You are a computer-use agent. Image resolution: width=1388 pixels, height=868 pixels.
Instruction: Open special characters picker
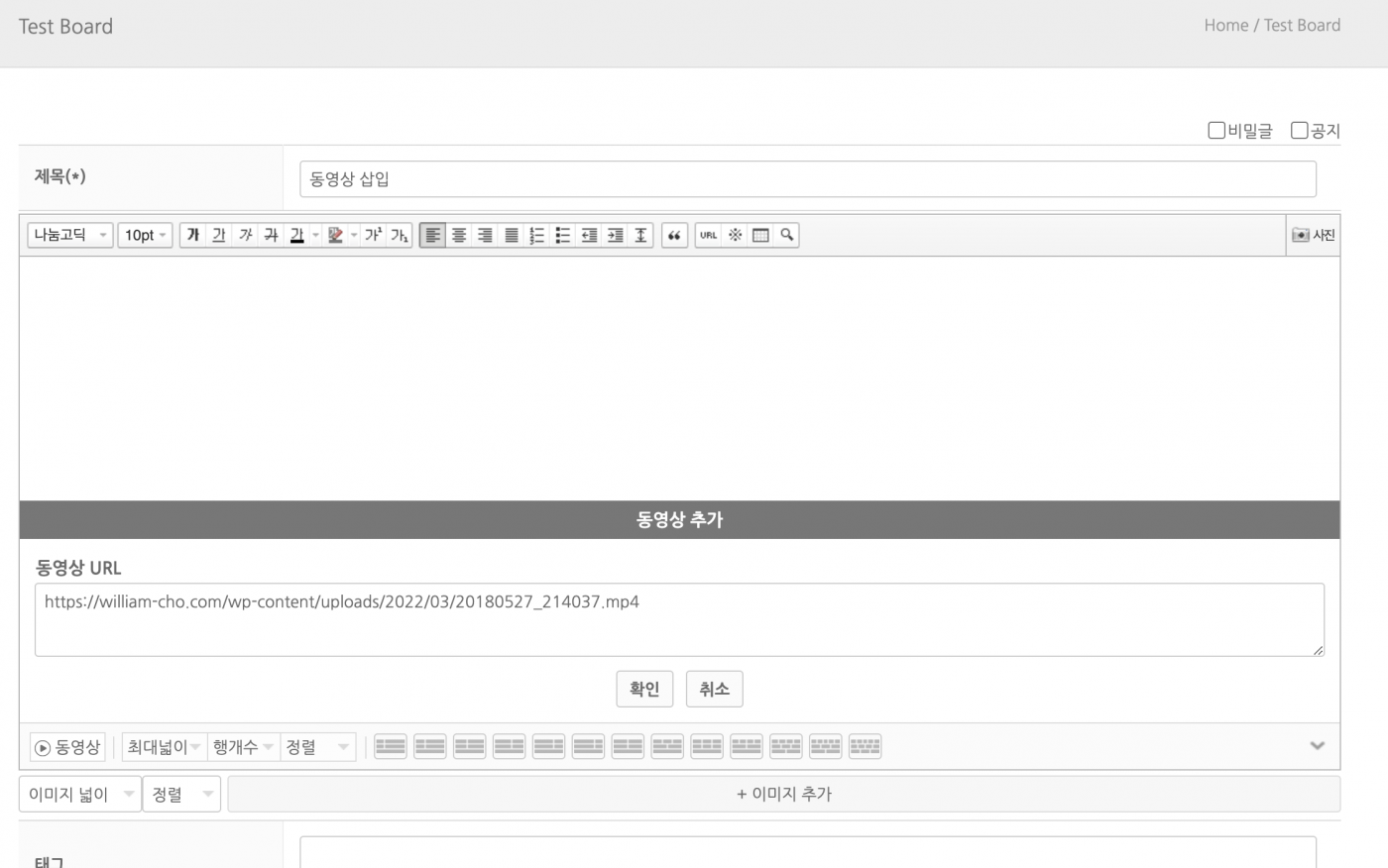(x=735, y=235)
